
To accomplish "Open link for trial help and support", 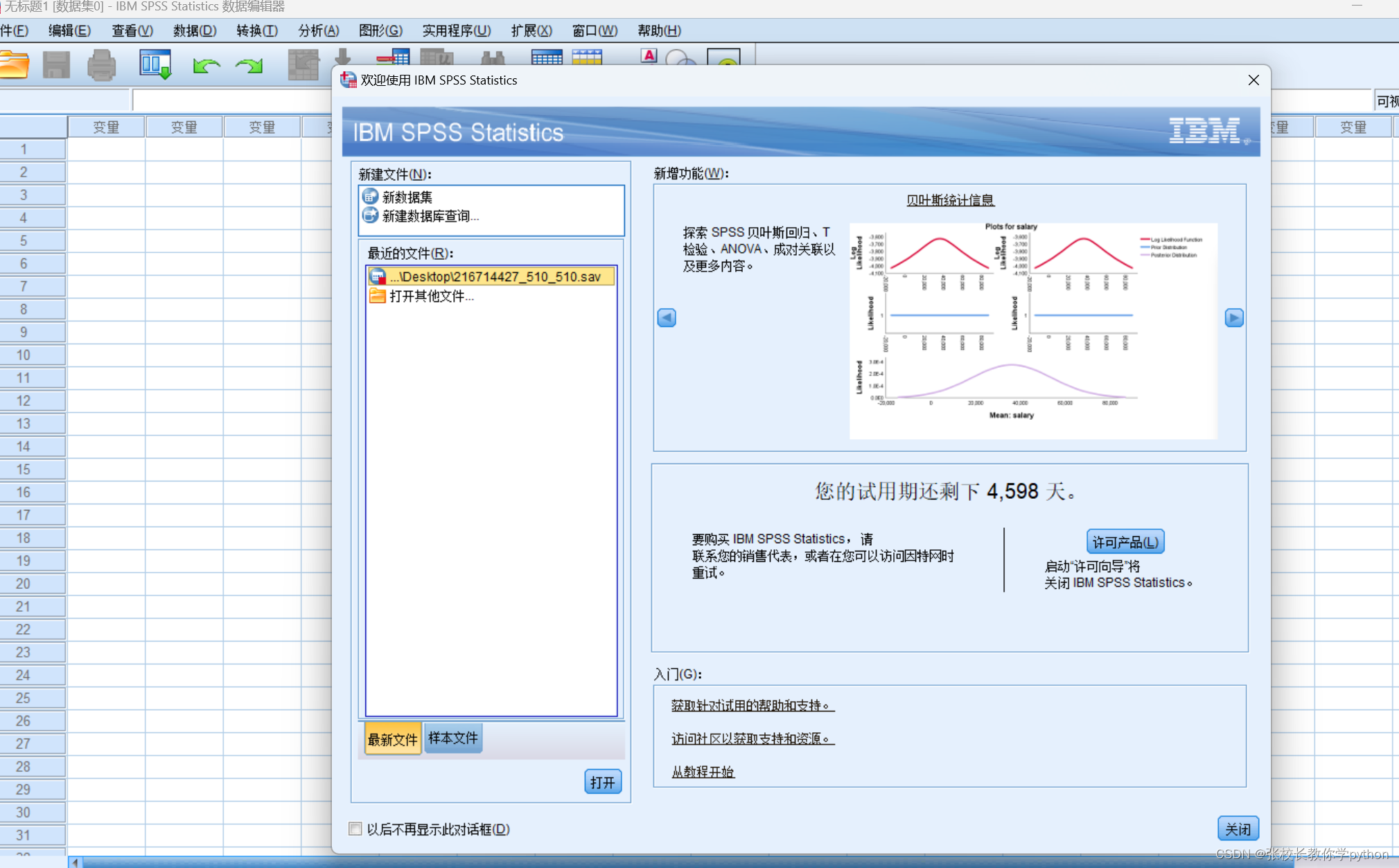I will [753, 705].
